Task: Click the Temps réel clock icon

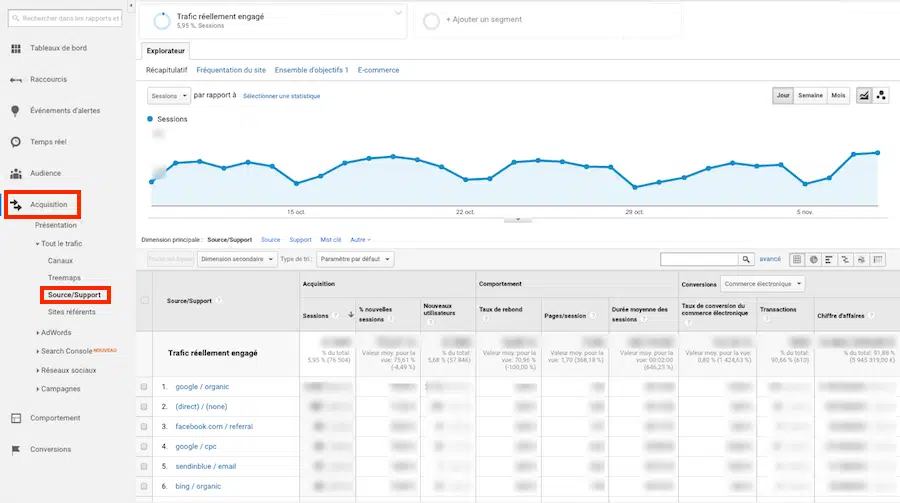Action: [x=16, y=142]
